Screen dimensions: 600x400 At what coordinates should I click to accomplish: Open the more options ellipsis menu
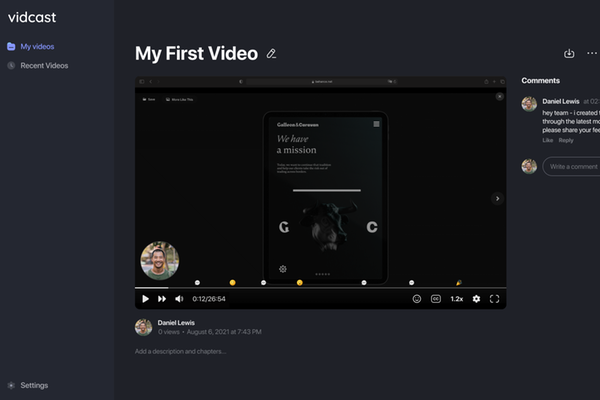592,53
